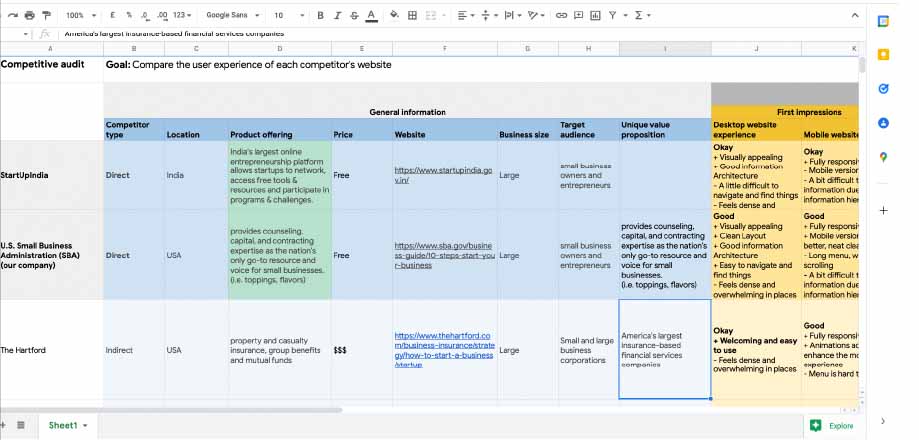
Task: Select the '$$$' price cell
Action: pyautogui.click(x=362, y=350)
